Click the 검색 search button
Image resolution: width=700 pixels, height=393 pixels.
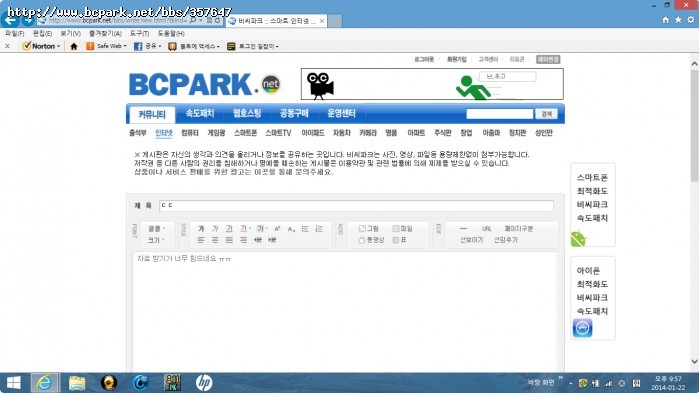(546, 114)
